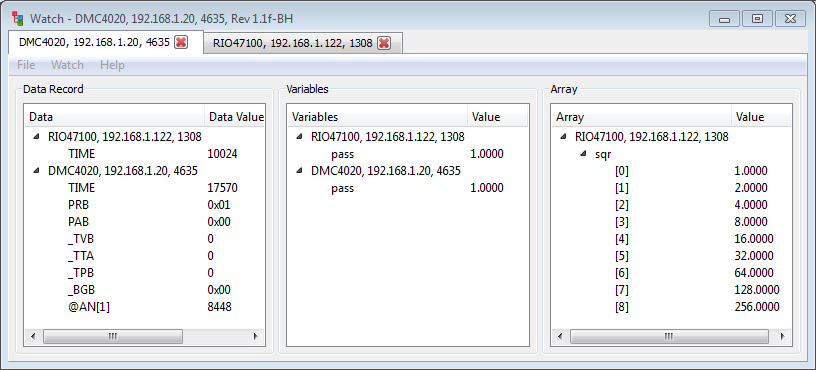Click left scroll arrow in Array panel
The image size is (816, 370).
[x=559, y=337]
